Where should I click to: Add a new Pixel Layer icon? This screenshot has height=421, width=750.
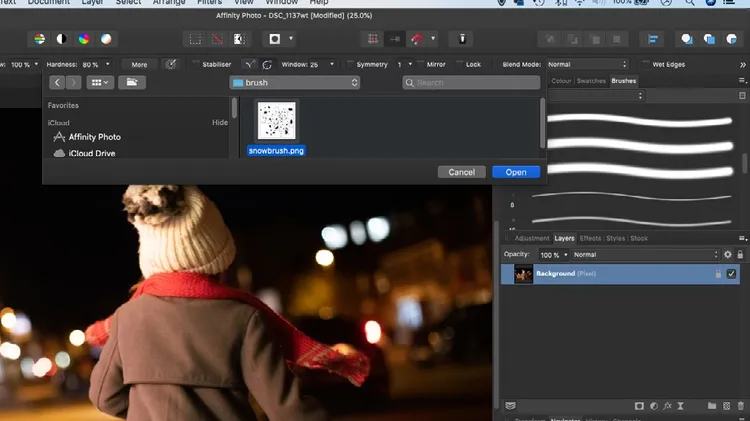pyautogui.click(x=727, y=406)
